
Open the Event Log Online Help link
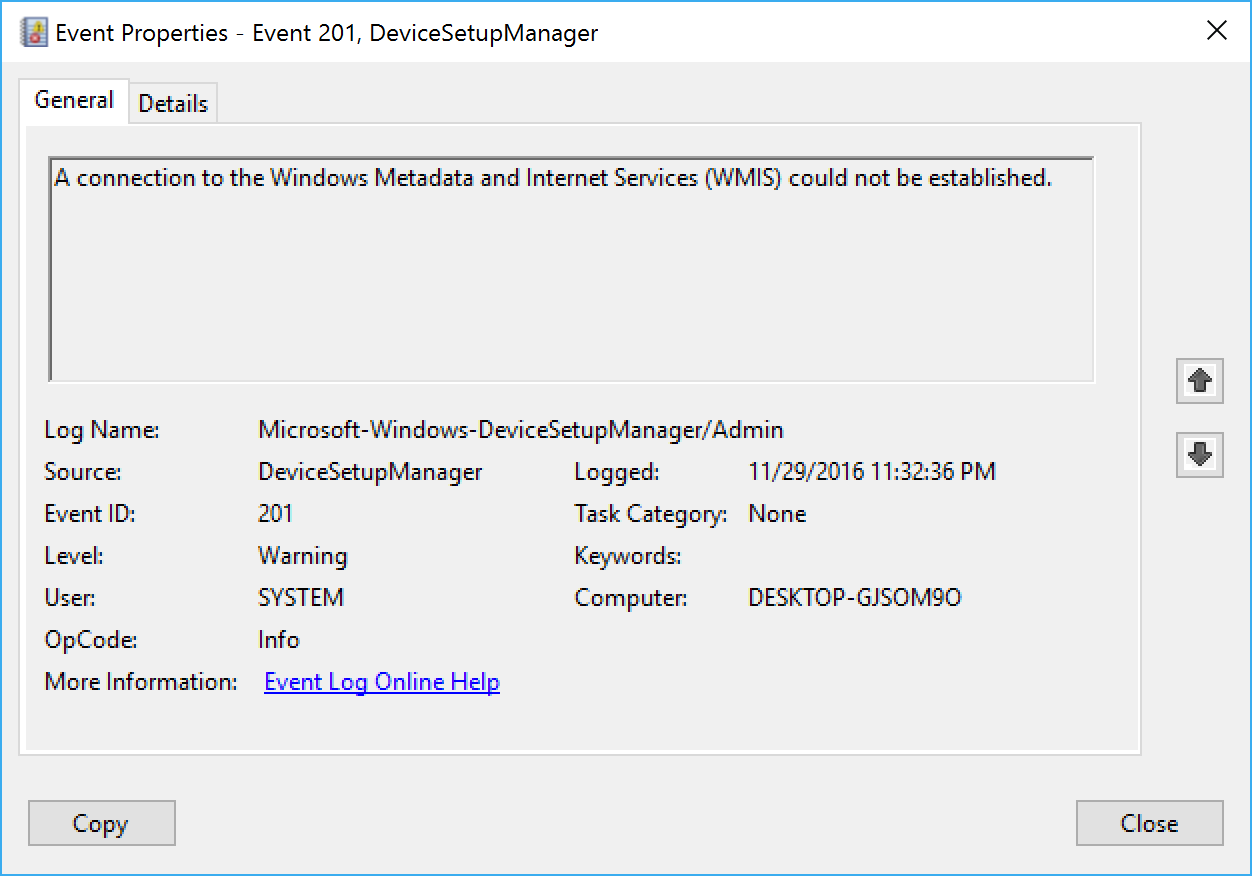382,682
